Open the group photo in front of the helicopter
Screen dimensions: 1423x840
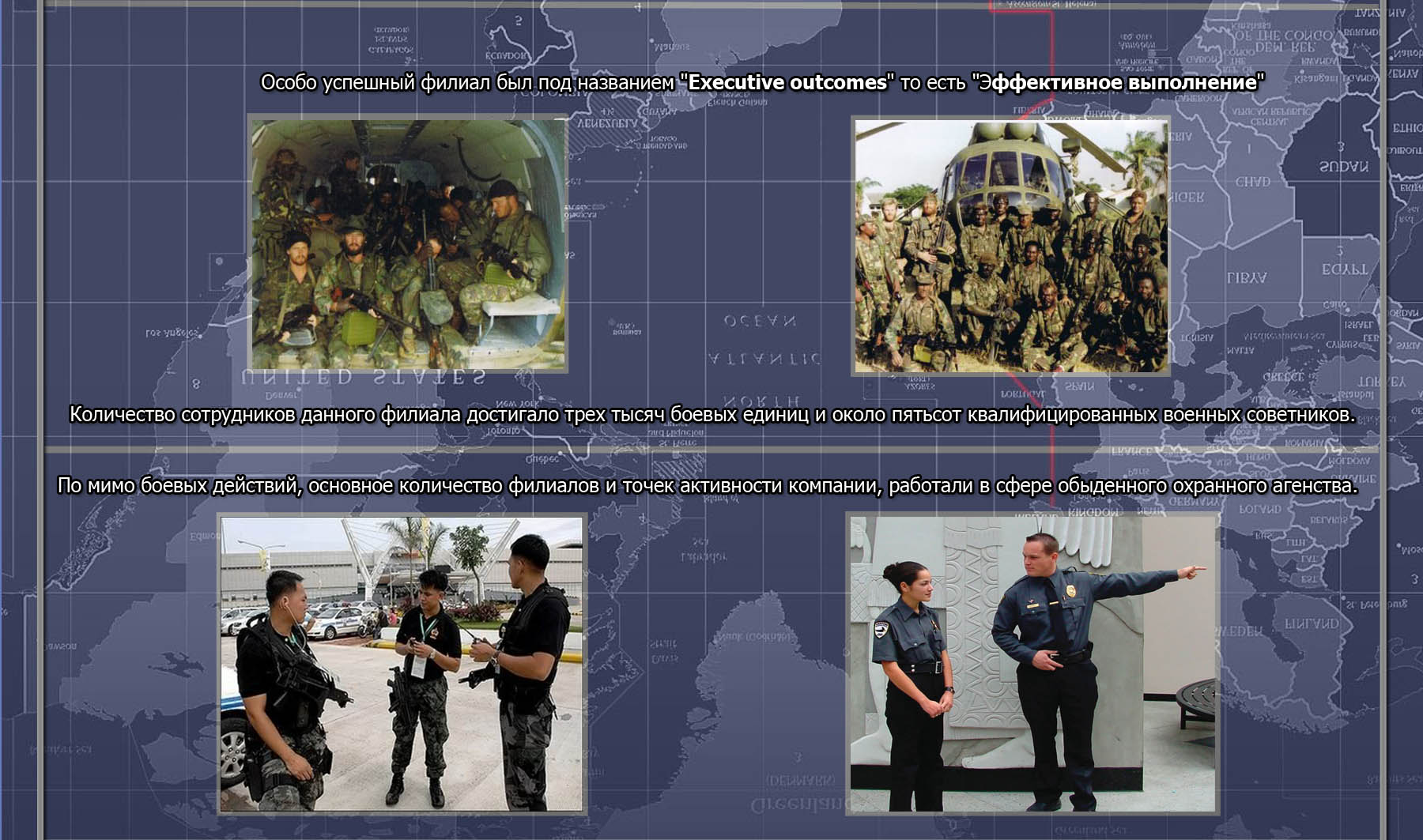(1011, 246)
